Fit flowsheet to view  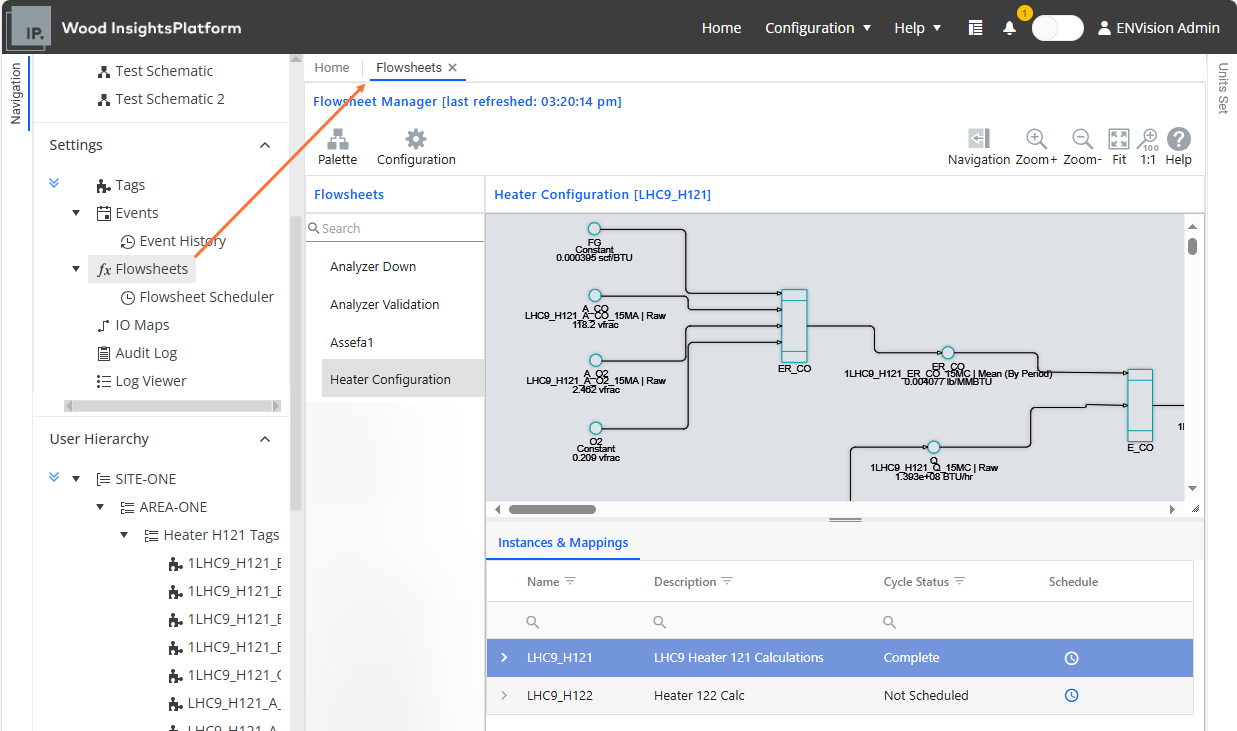(x=1119, y=139)
